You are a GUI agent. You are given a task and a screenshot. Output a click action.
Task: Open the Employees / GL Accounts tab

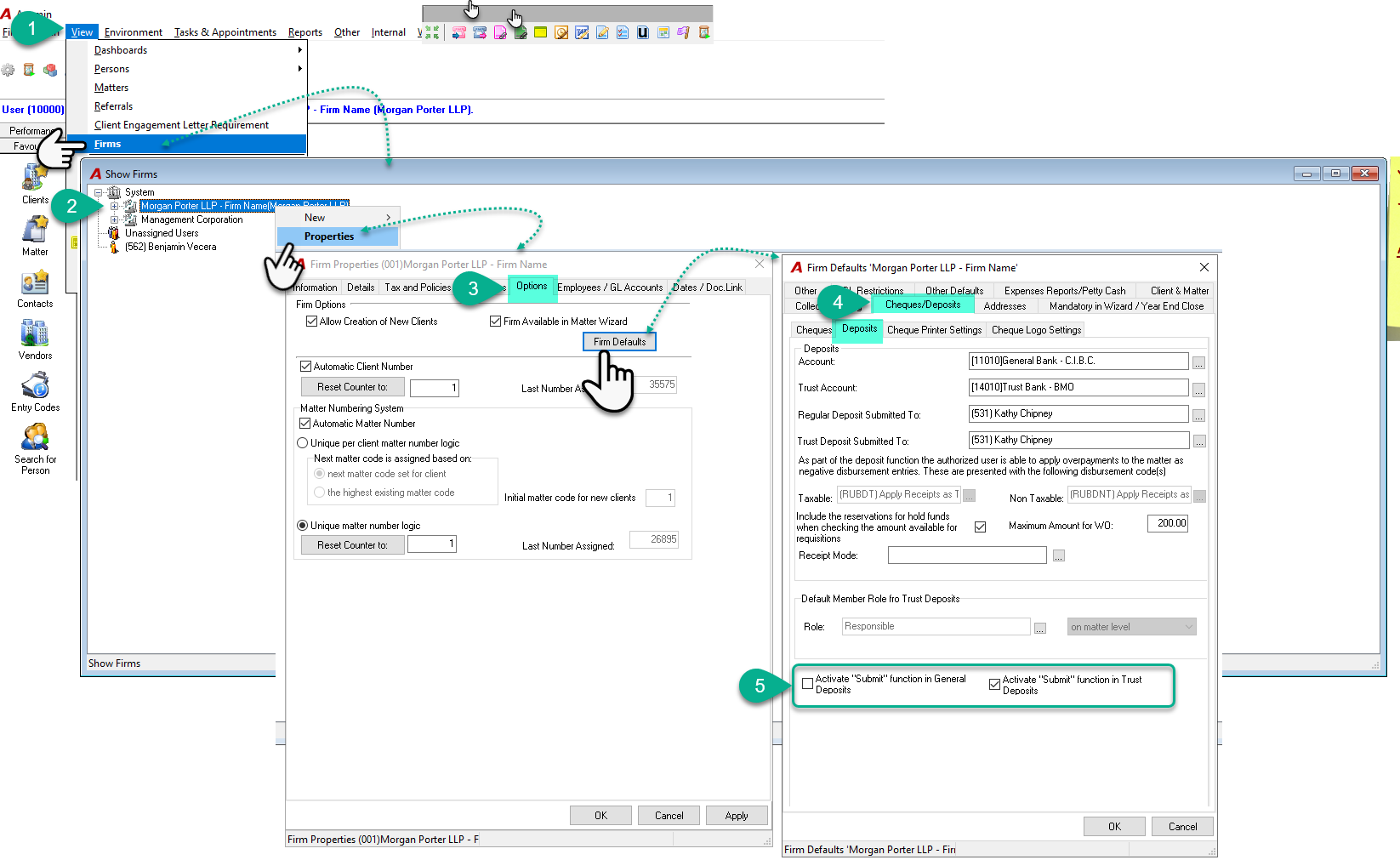pyautogui.click(x=610, y=288)
